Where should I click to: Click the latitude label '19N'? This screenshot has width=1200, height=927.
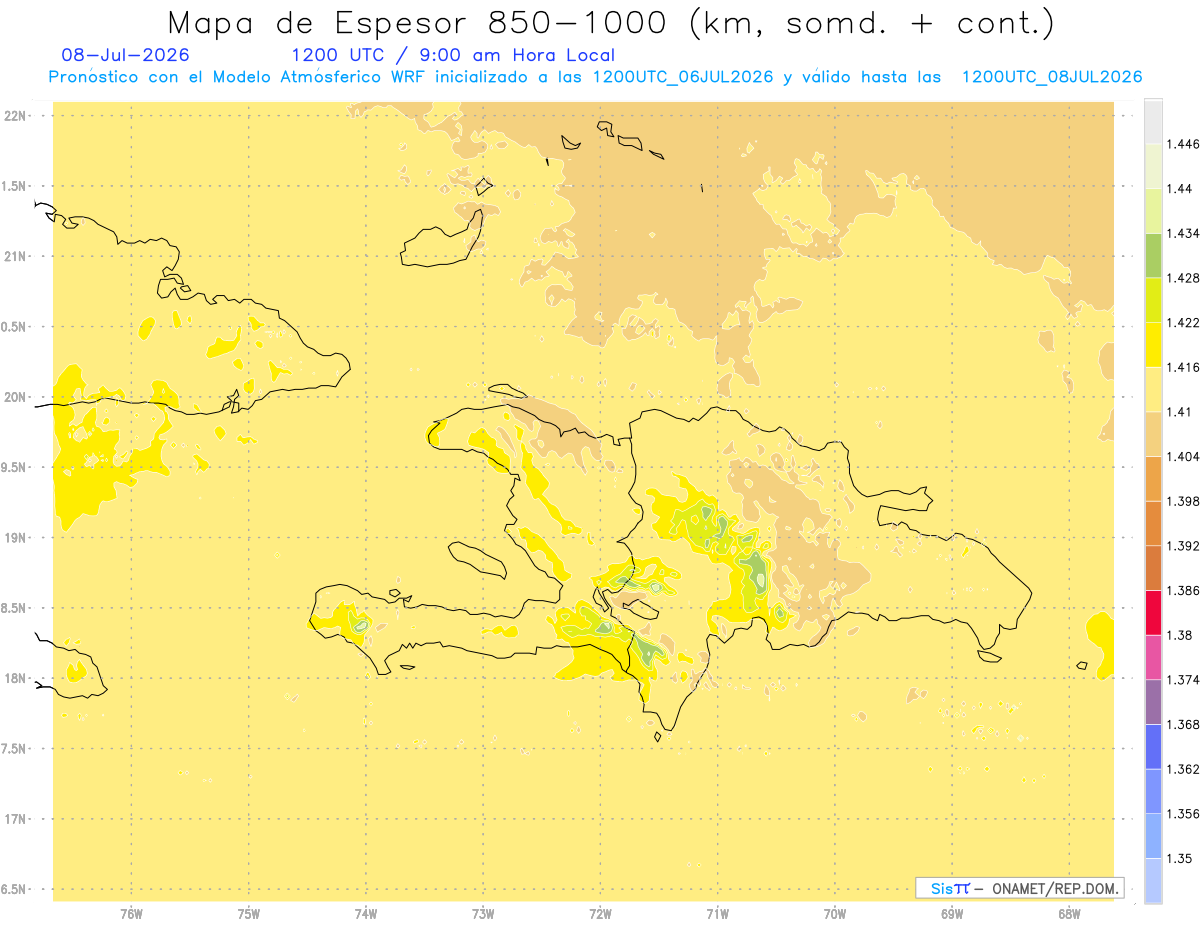click(x=15, y=537)
